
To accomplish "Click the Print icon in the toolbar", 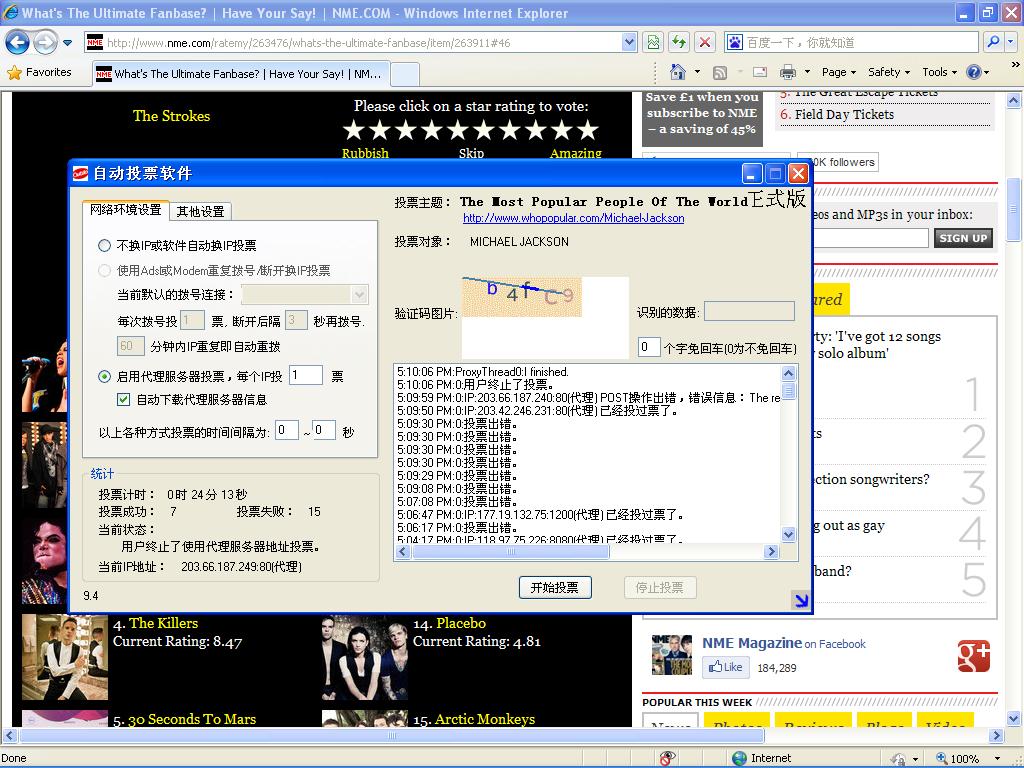I will coord(787,72).
